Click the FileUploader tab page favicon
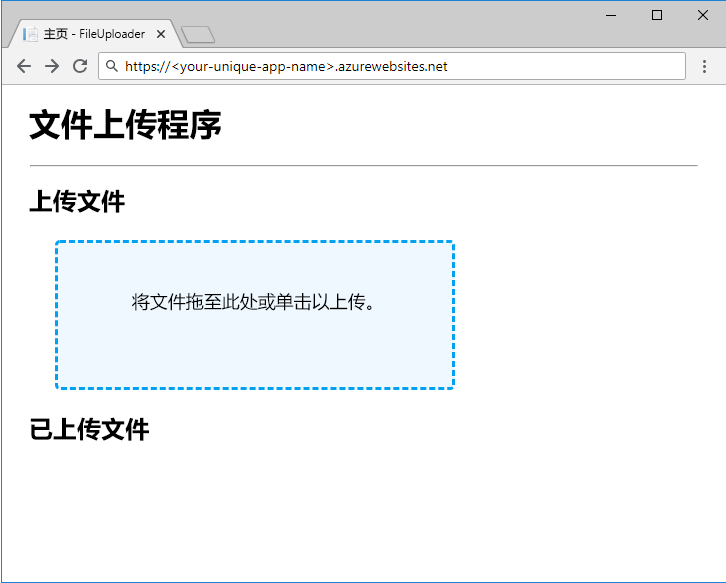This screenshot has height=583, width=726. pos(30,34)
